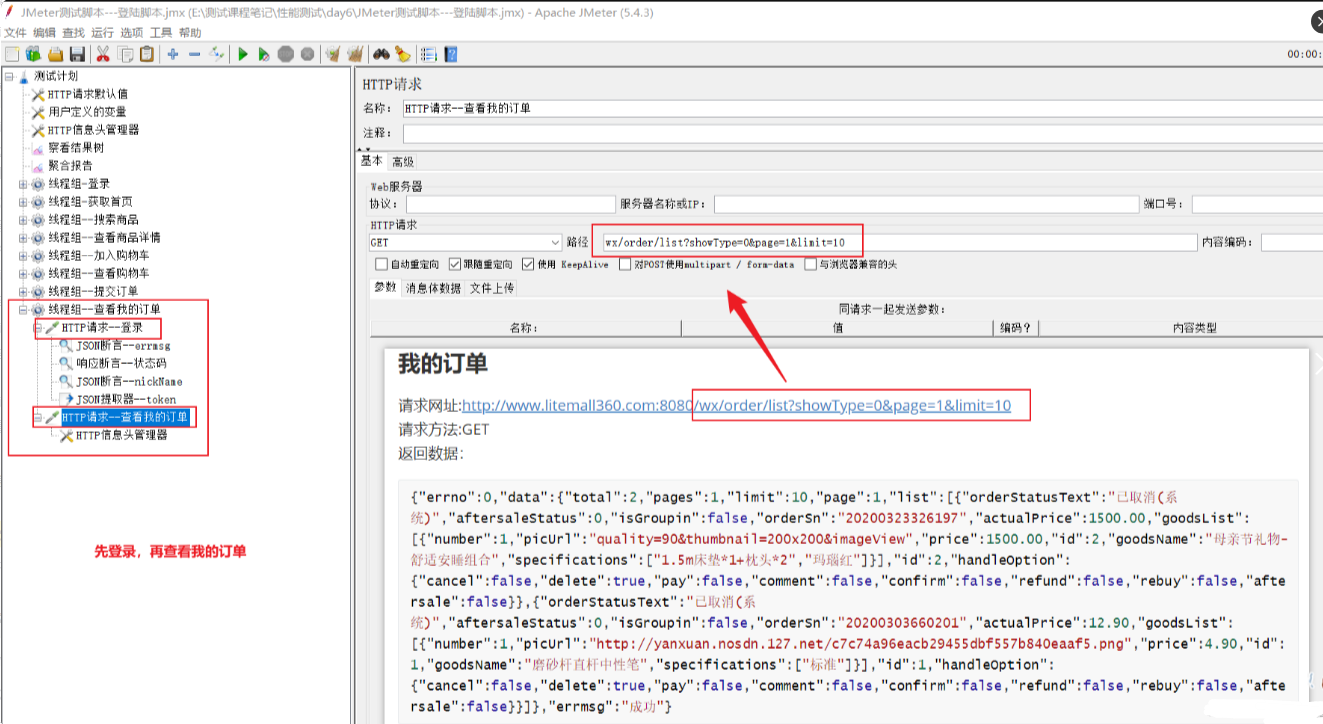Enable 与浏览器兼容的头 checkbox
The width and height of the screenshot is (1323, 724).
point(810,265)
